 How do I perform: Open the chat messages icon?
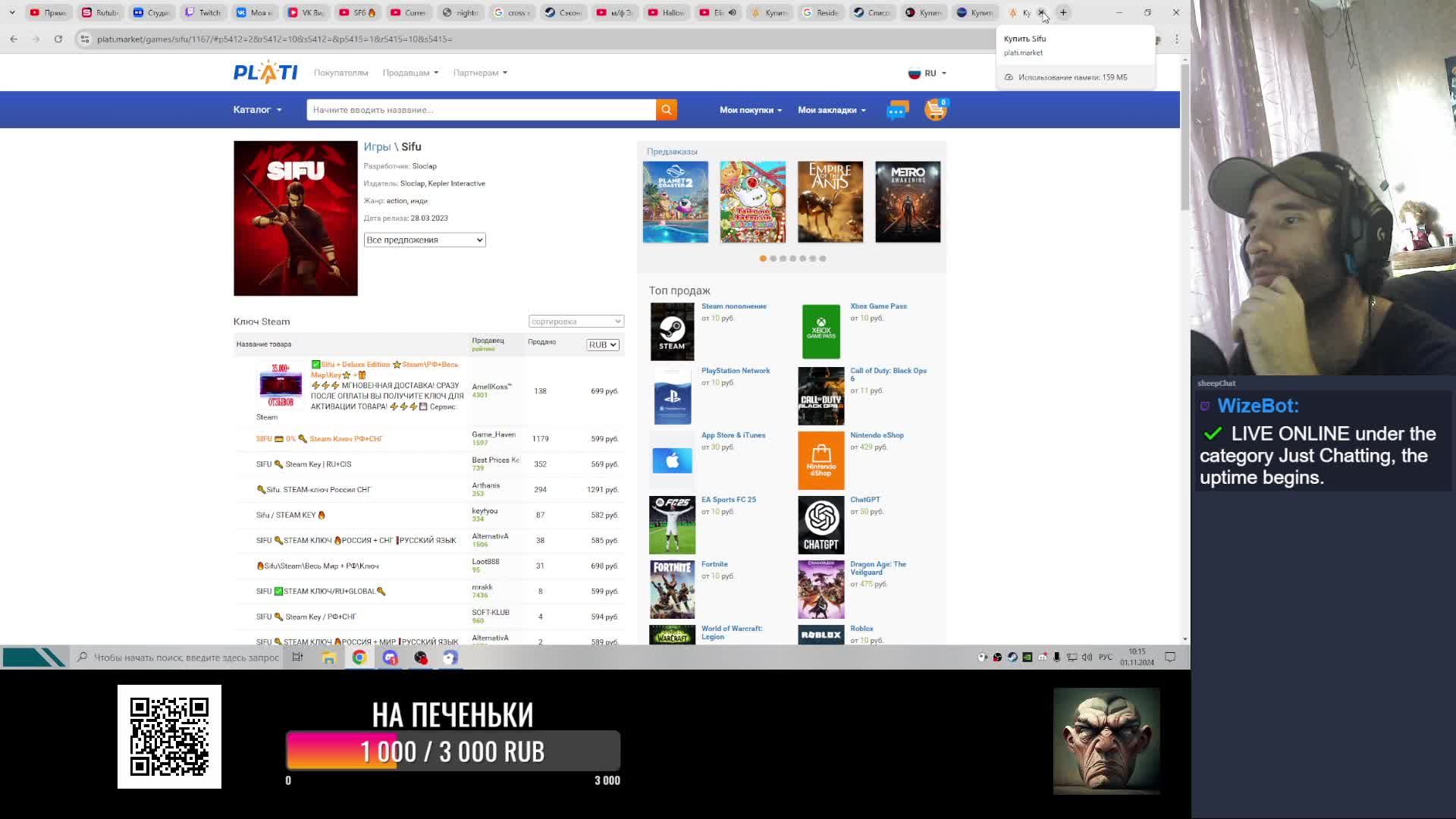(x=897, y=111)
